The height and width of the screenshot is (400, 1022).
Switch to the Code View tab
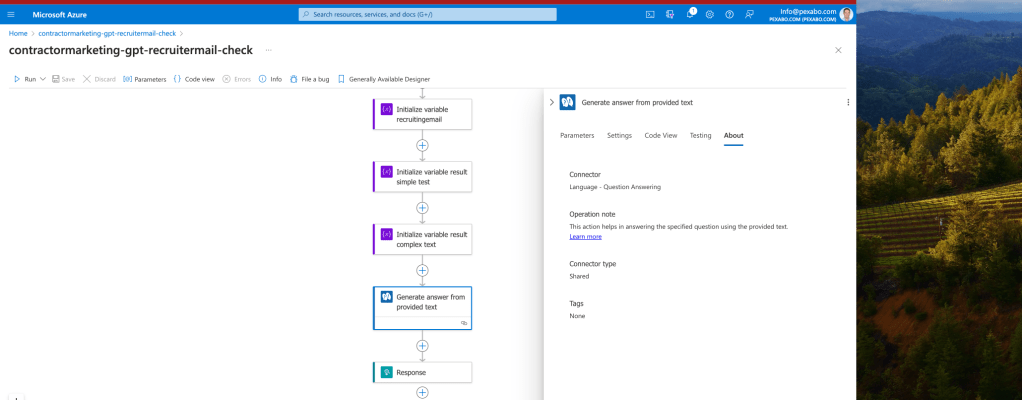pyautogui.click(x=661, y=136)
